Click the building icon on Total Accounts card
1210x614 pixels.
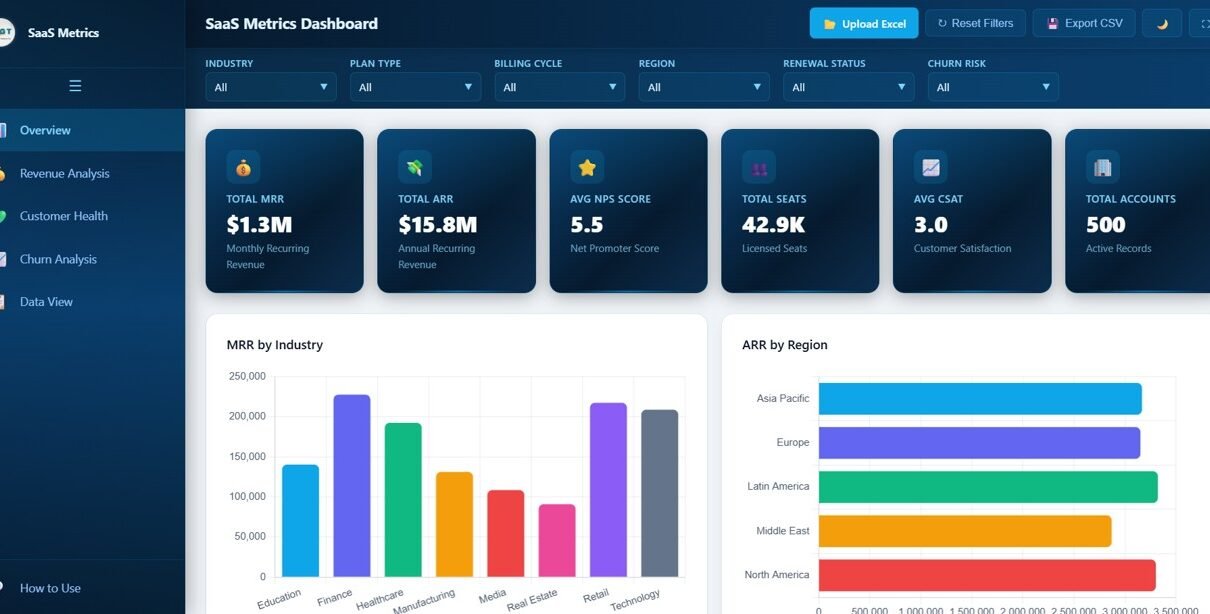pos(1103,167)
